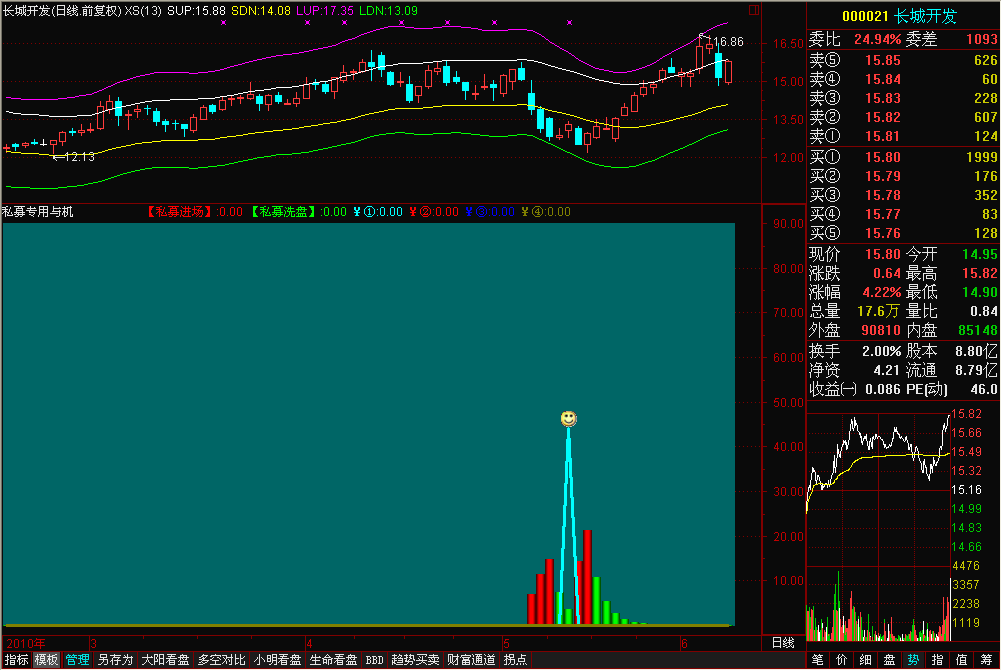Screen dimensions: 1002x671
Task: Click the 内盘 value 85148
Action: click(978, 330)
